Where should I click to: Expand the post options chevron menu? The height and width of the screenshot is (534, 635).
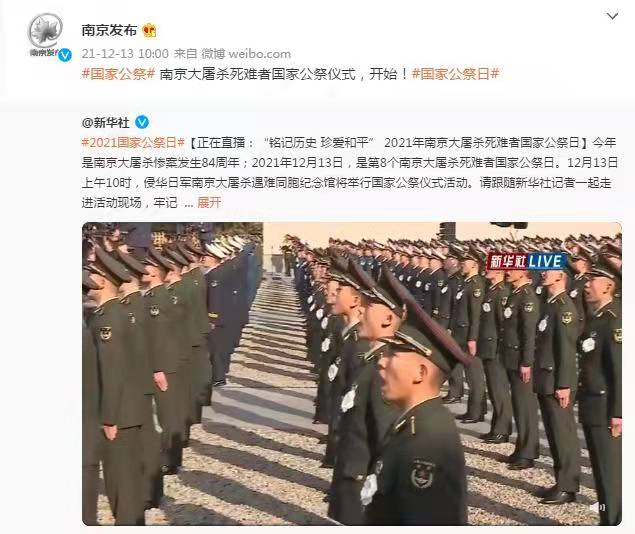click(612, 16)
